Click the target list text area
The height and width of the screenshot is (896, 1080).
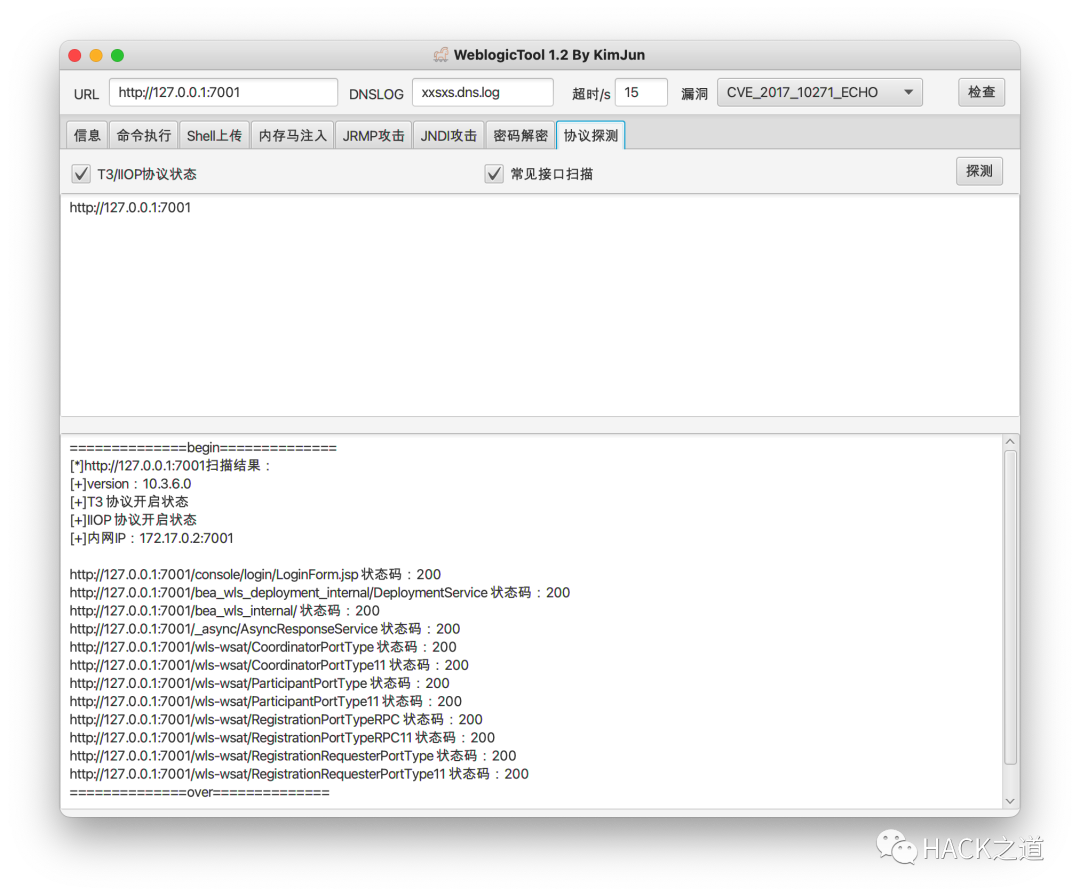(540, 305)
